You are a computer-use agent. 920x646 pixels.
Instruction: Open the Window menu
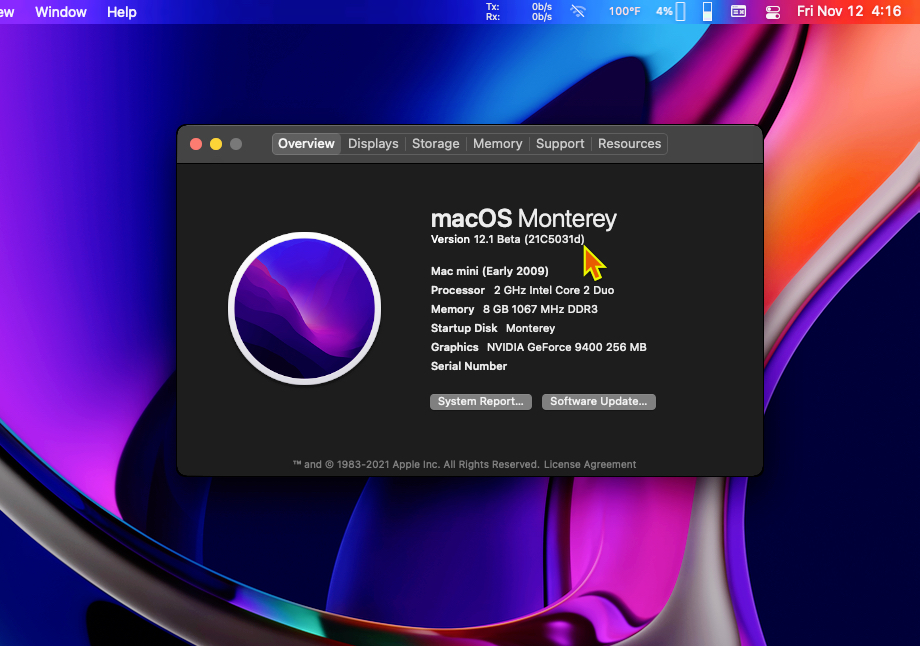(x=61, y=12)
